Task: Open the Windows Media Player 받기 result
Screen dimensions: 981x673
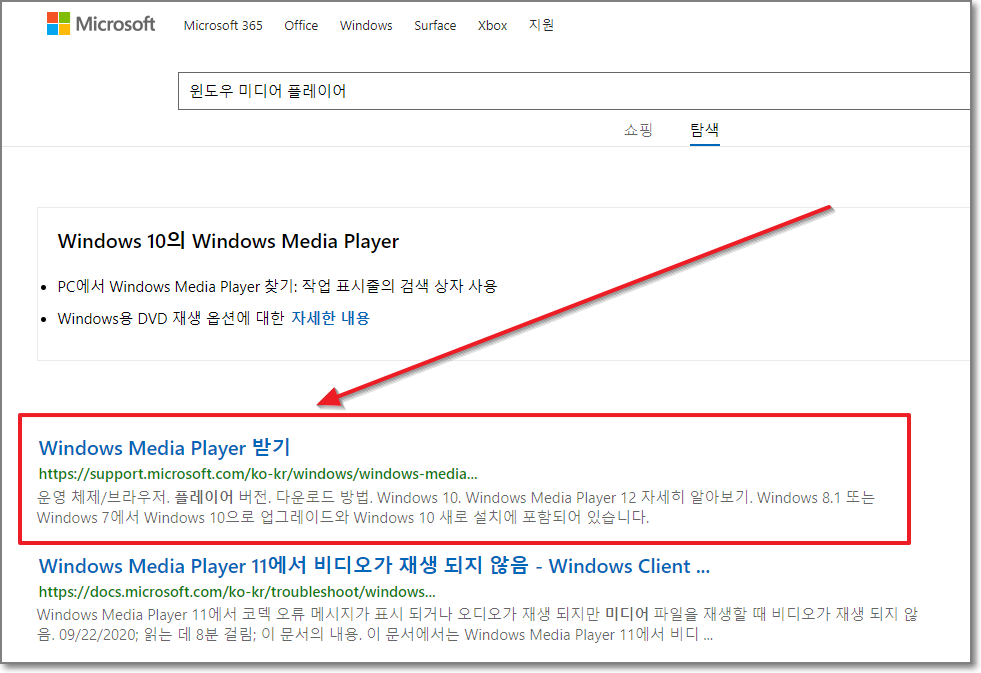Action: 165,448
